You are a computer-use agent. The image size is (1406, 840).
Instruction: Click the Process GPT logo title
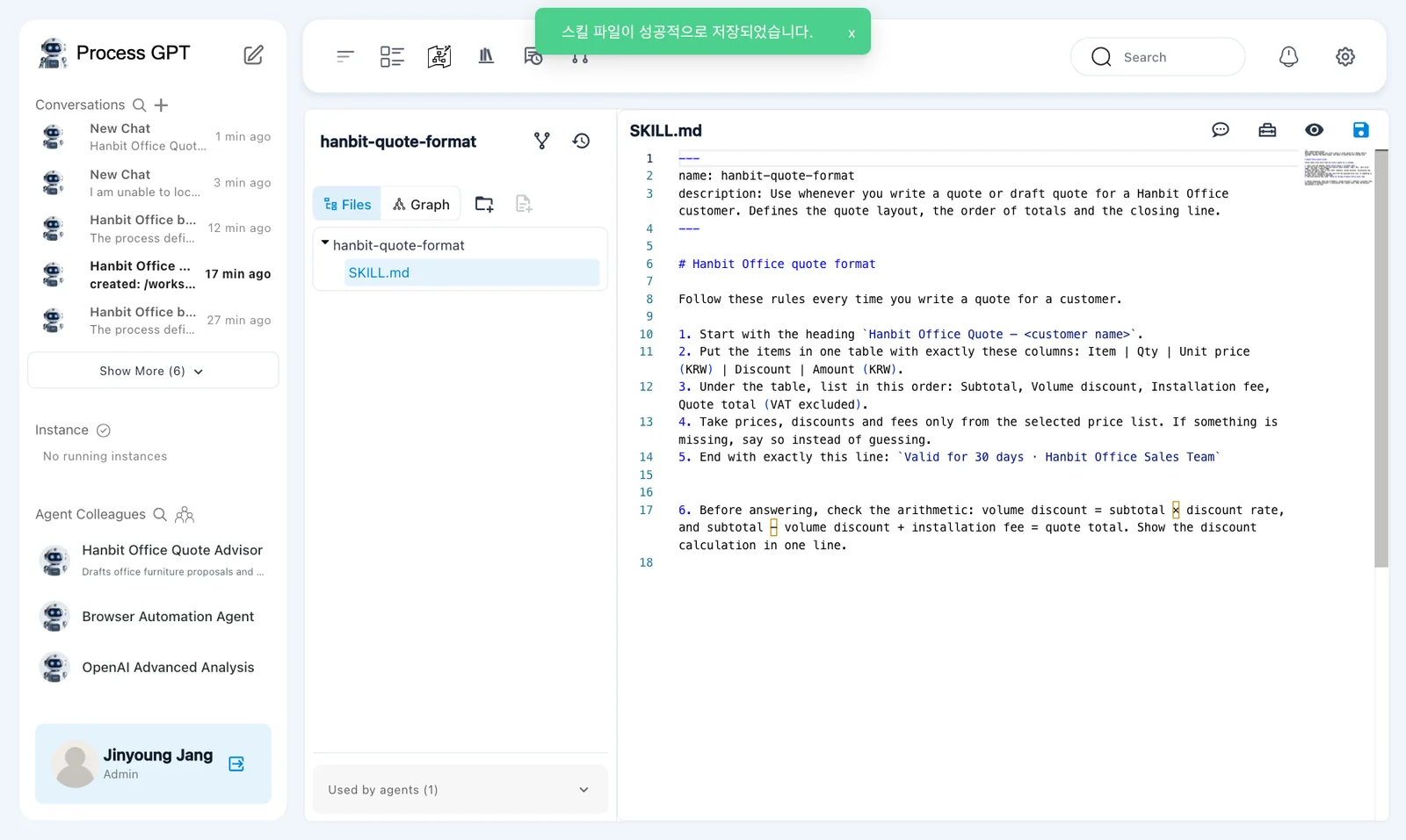click(114, 53)
